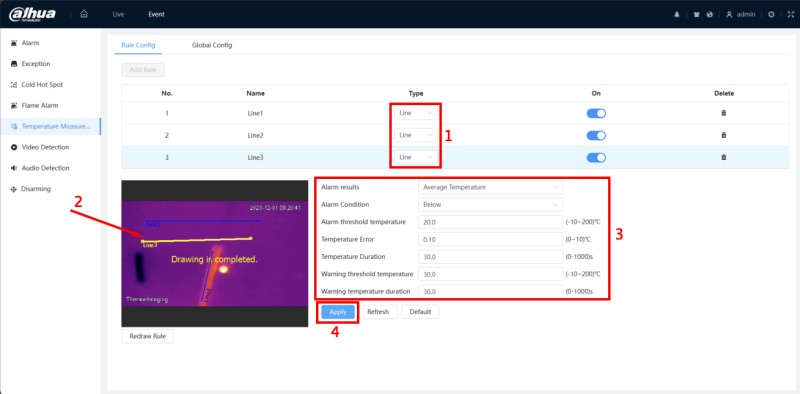Screen dimensions: 800x394
Task: Click the Alarm threshold temperature field
Action: (490, 222)
